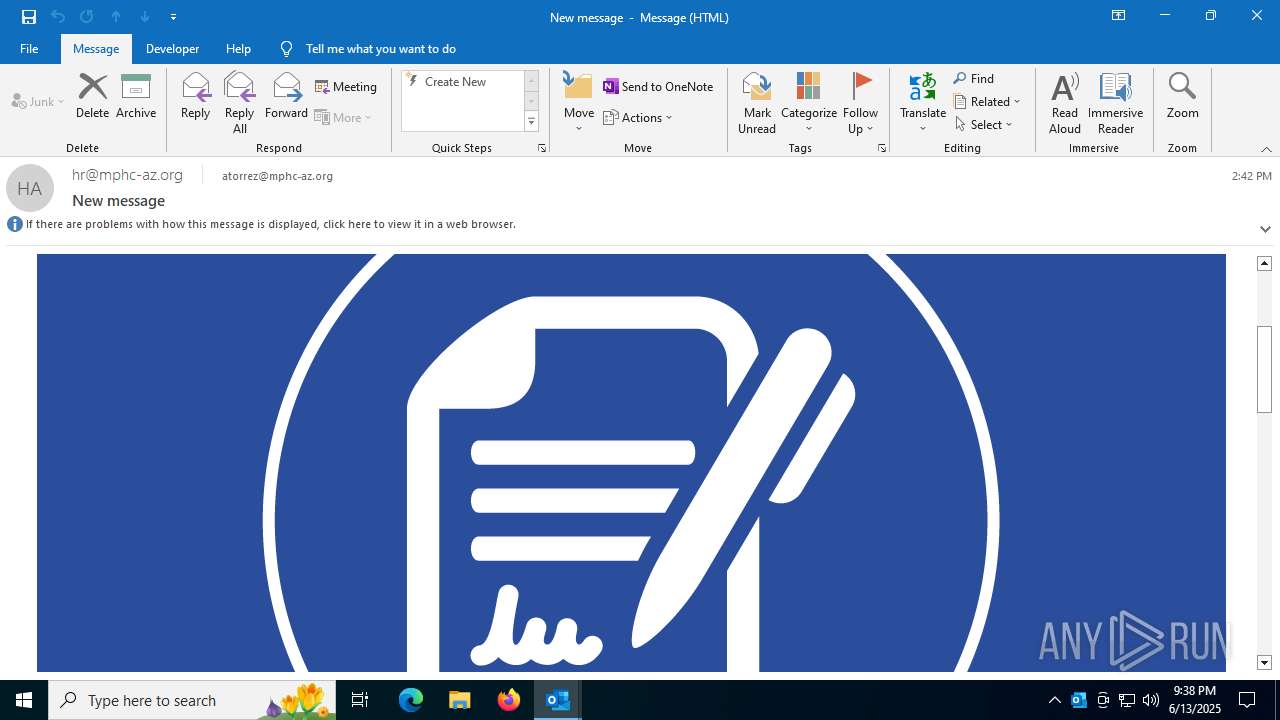Open the Related dropdown
The image size is (1280, 720).
[987, 101]
